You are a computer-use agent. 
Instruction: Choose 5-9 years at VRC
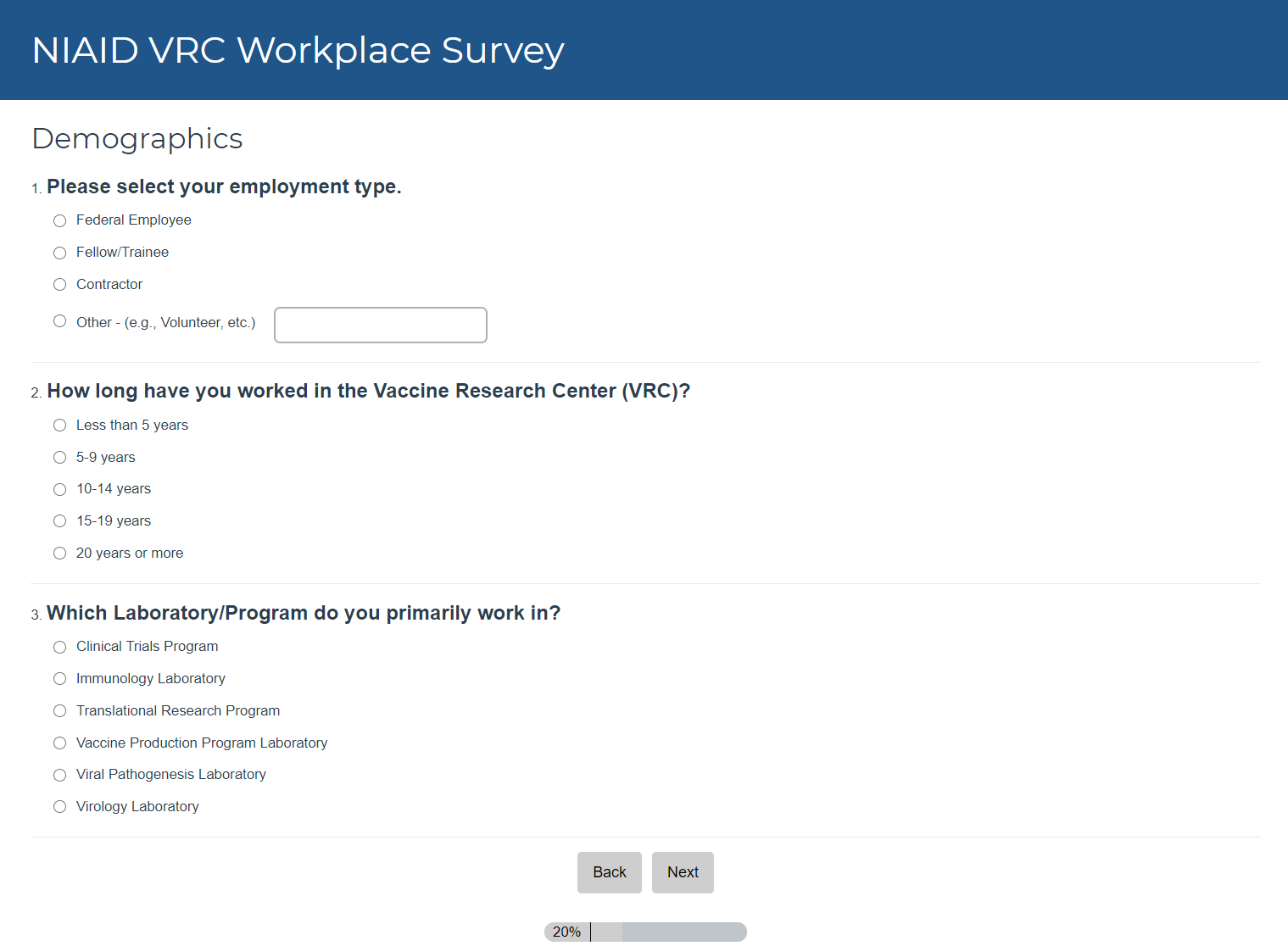pos(59,458)
